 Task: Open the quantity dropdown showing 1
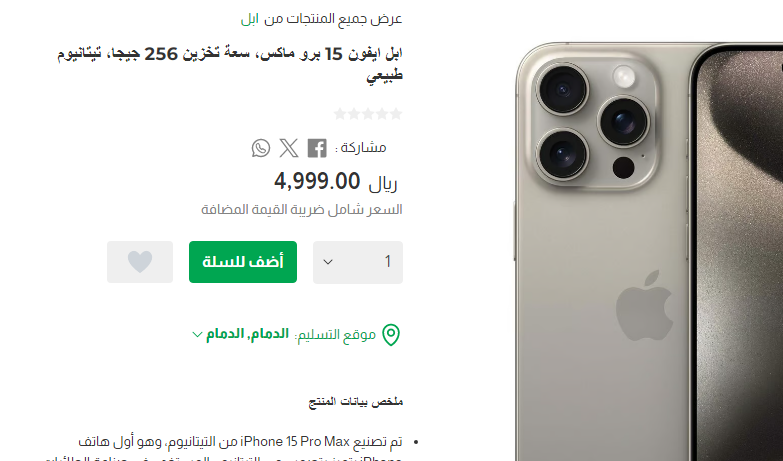click(x=358, y=262)
